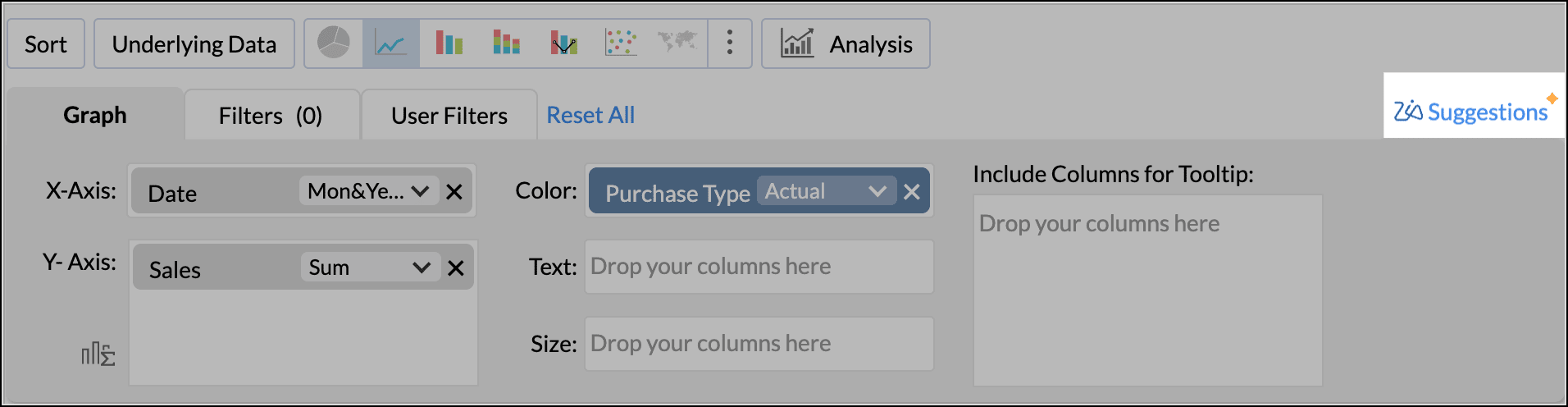Click the Text column drop field
Viewport: 1568px width, 407px height.
coord(759,267)
